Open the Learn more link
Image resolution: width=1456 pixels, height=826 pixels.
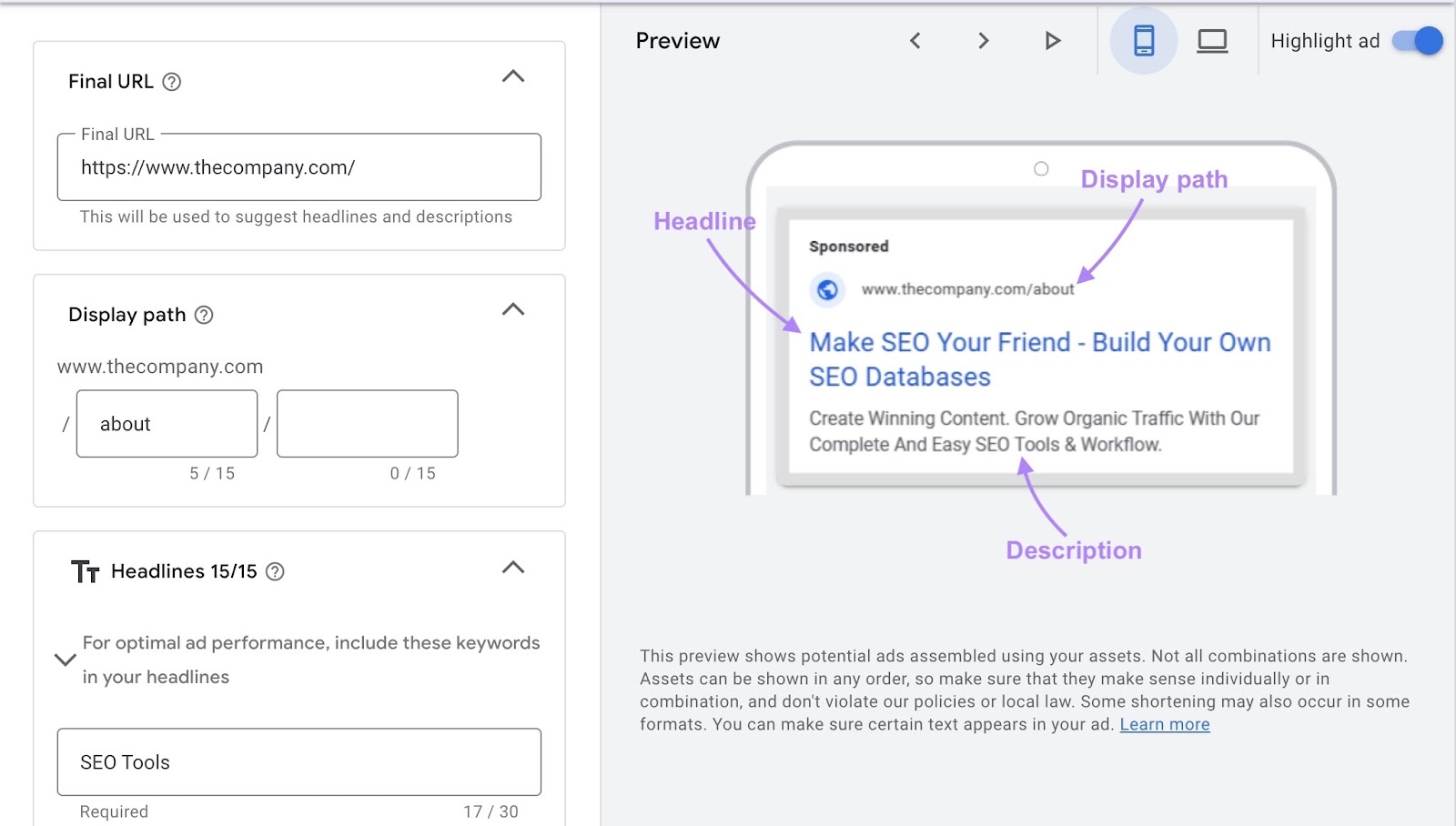coord(1165,724)
